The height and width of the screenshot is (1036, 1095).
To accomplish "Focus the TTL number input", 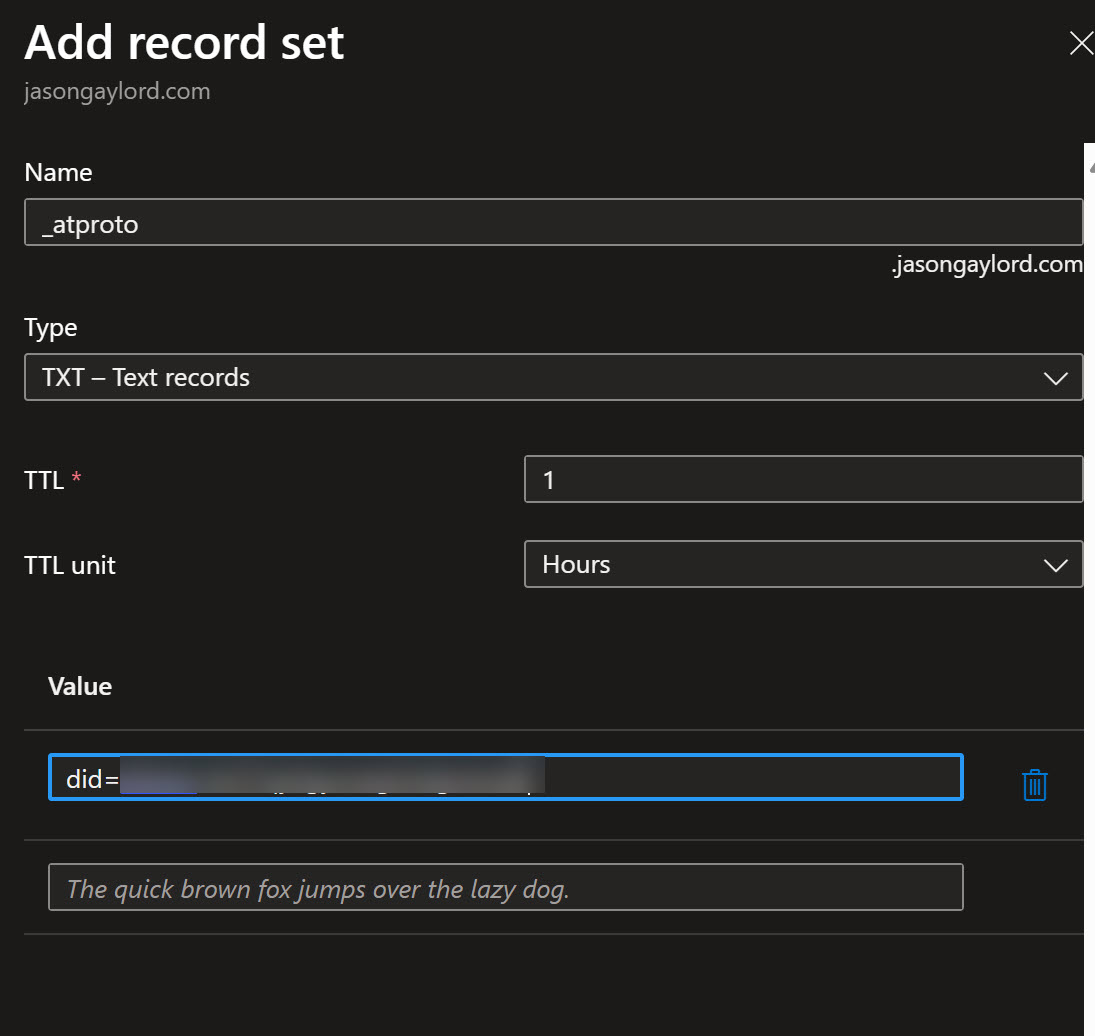I will pyautogui.click(x=802, y=480).
